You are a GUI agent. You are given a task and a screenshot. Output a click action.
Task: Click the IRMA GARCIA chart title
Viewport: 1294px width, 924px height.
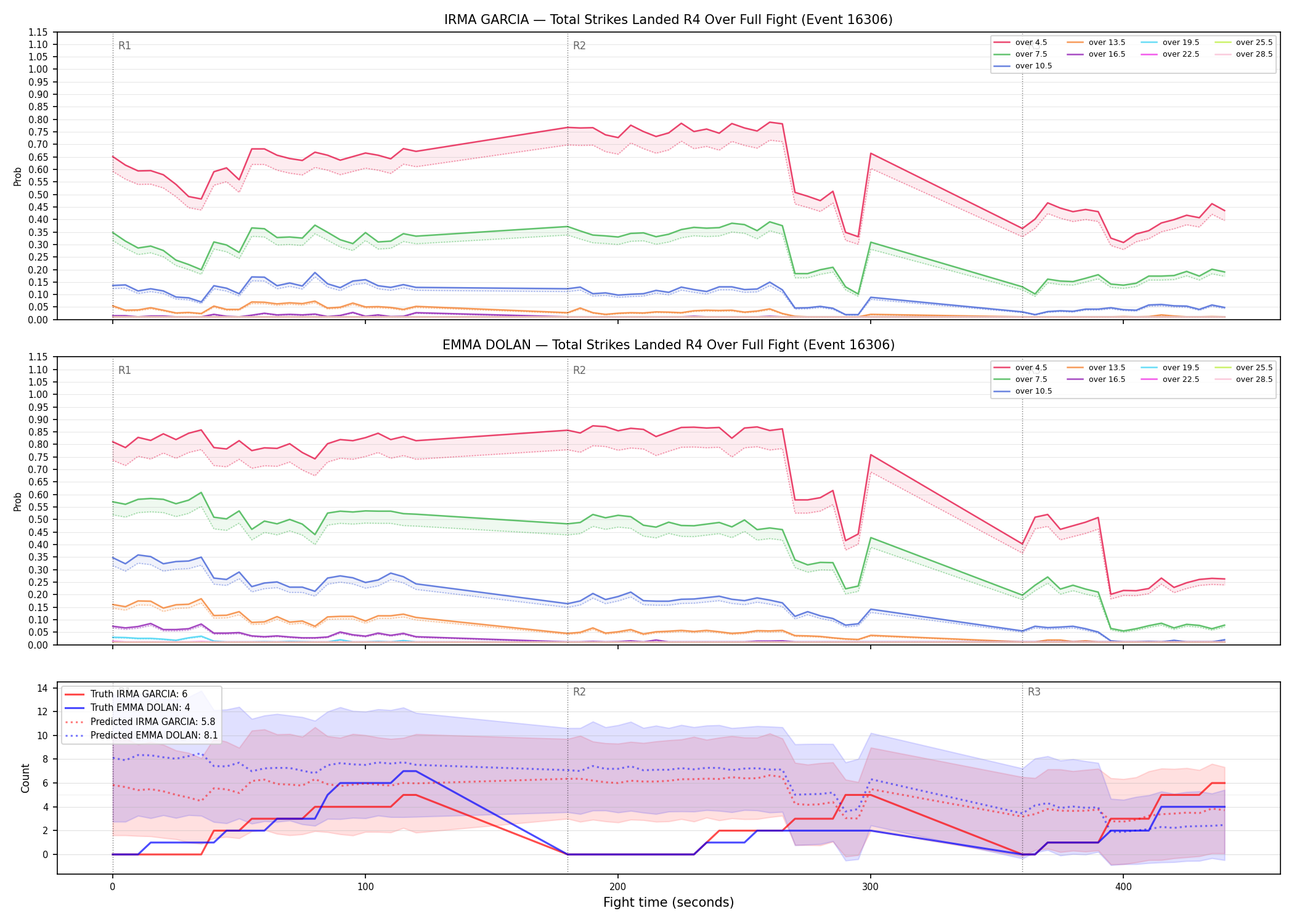668,20
